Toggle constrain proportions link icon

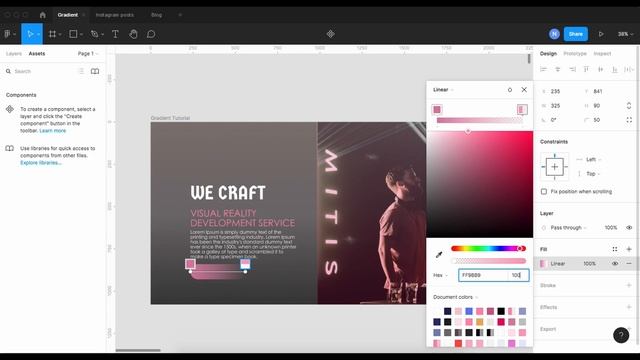point(629,105)
